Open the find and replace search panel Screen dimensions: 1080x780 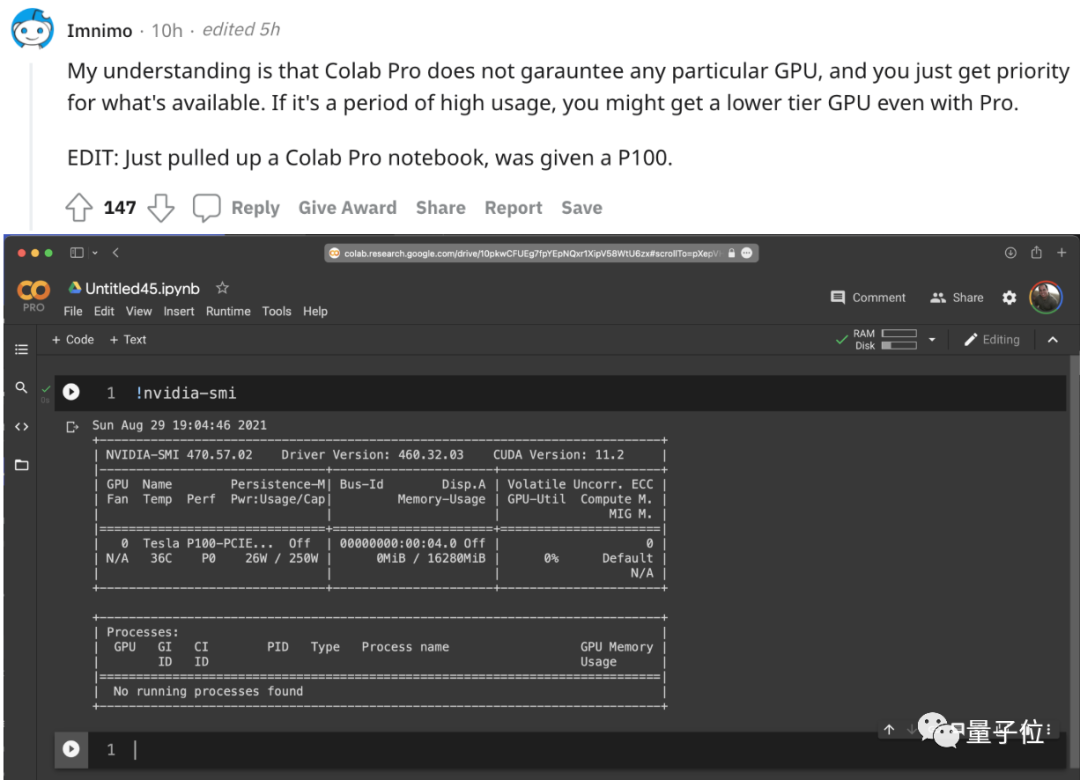tap(22, 388)
